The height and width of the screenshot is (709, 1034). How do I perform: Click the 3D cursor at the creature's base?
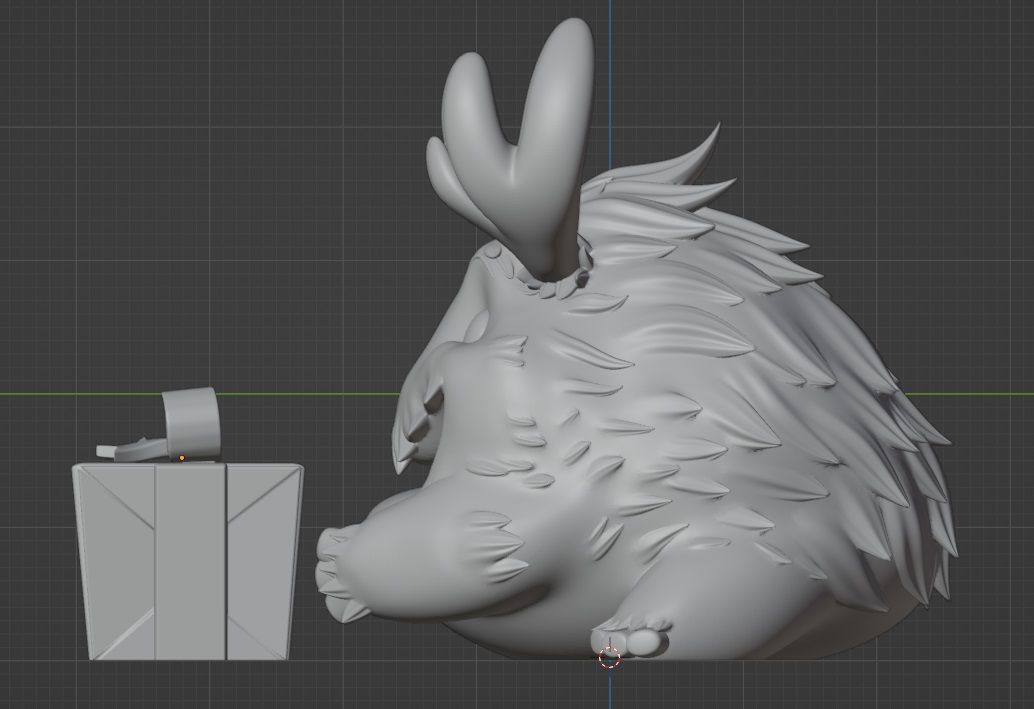point(609,658)
